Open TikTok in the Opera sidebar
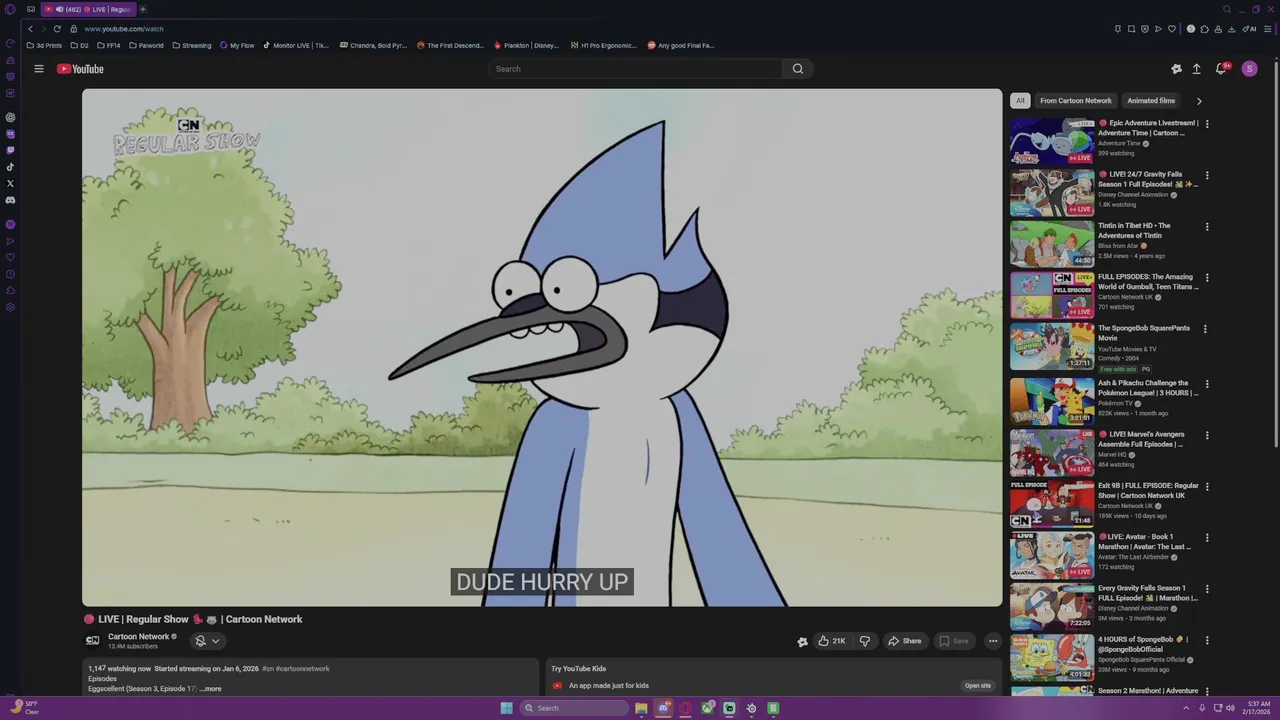Screen dimensions: 1280x720 [x=10, y=167]
